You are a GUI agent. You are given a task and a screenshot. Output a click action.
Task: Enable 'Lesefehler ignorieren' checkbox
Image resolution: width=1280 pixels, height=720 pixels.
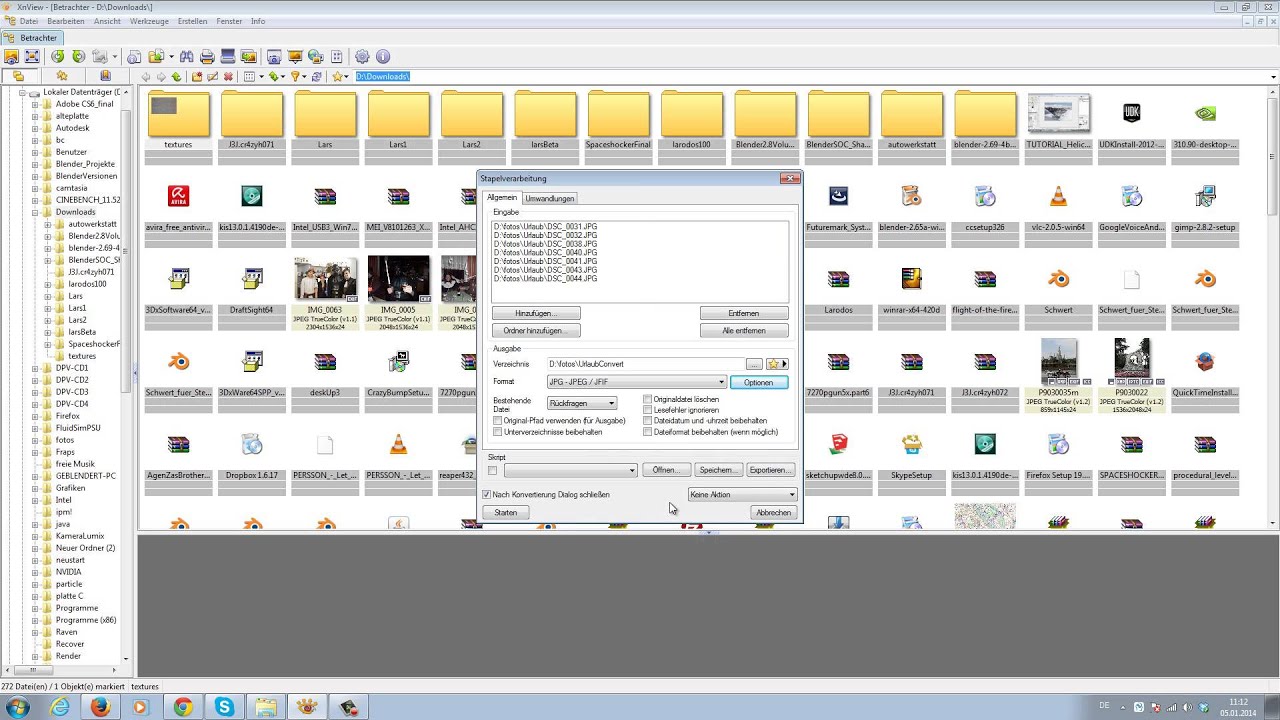(648, 410)
